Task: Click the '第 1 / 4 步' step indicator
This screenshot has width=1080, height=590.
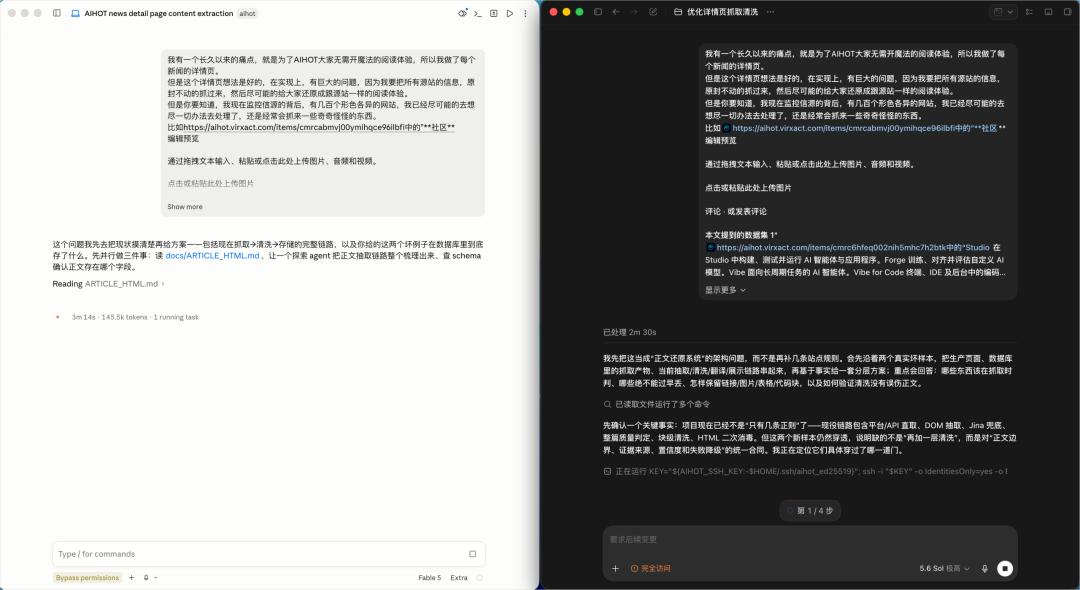Action: pos(810,511)
